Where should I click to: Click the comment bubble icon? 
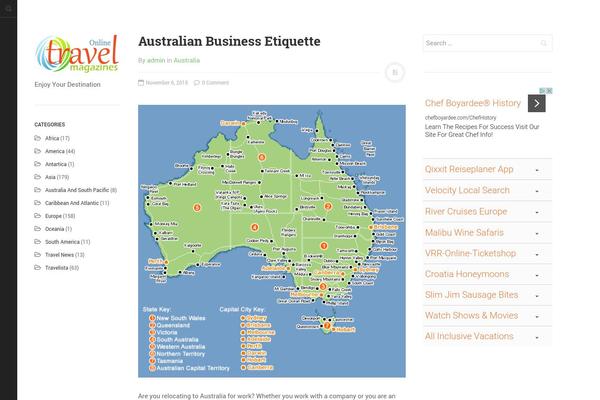point(197,83)
